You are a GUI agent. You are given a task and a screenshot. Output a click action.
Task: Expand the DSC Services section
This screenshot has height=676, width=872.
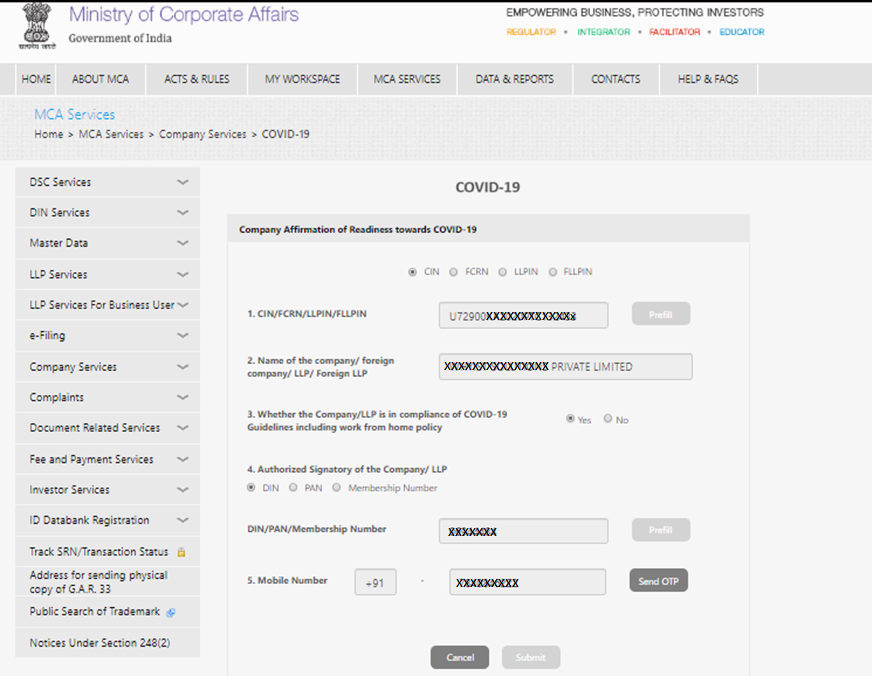tap(107, 182)
